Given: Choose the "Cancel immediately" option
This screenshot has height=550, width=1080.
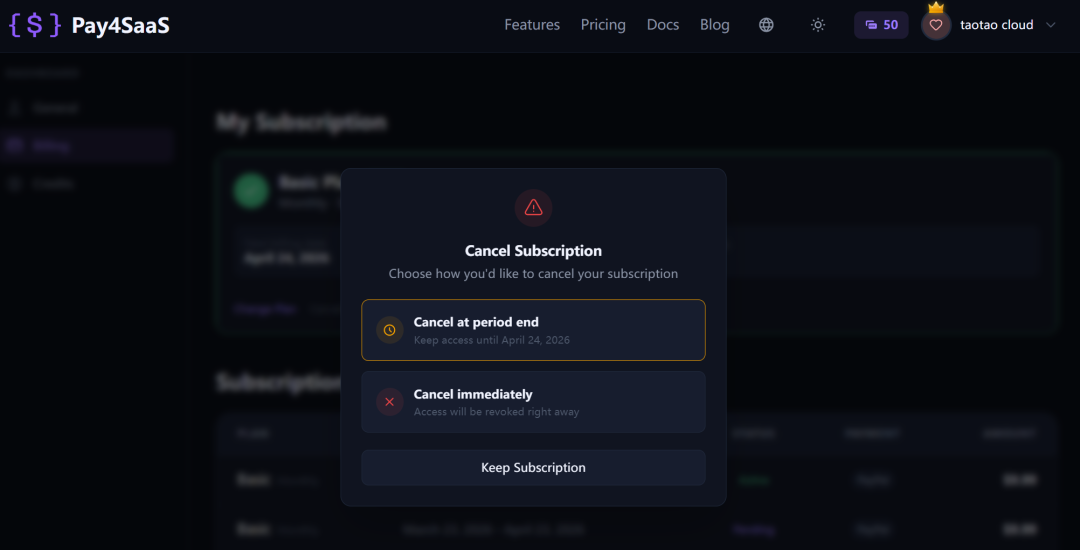Looking at the screenshot, I should click(533, 402).
